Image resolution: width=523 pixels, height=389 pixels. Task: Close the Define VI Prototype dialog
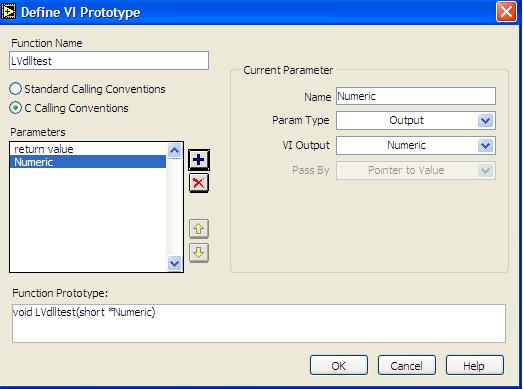506,12
